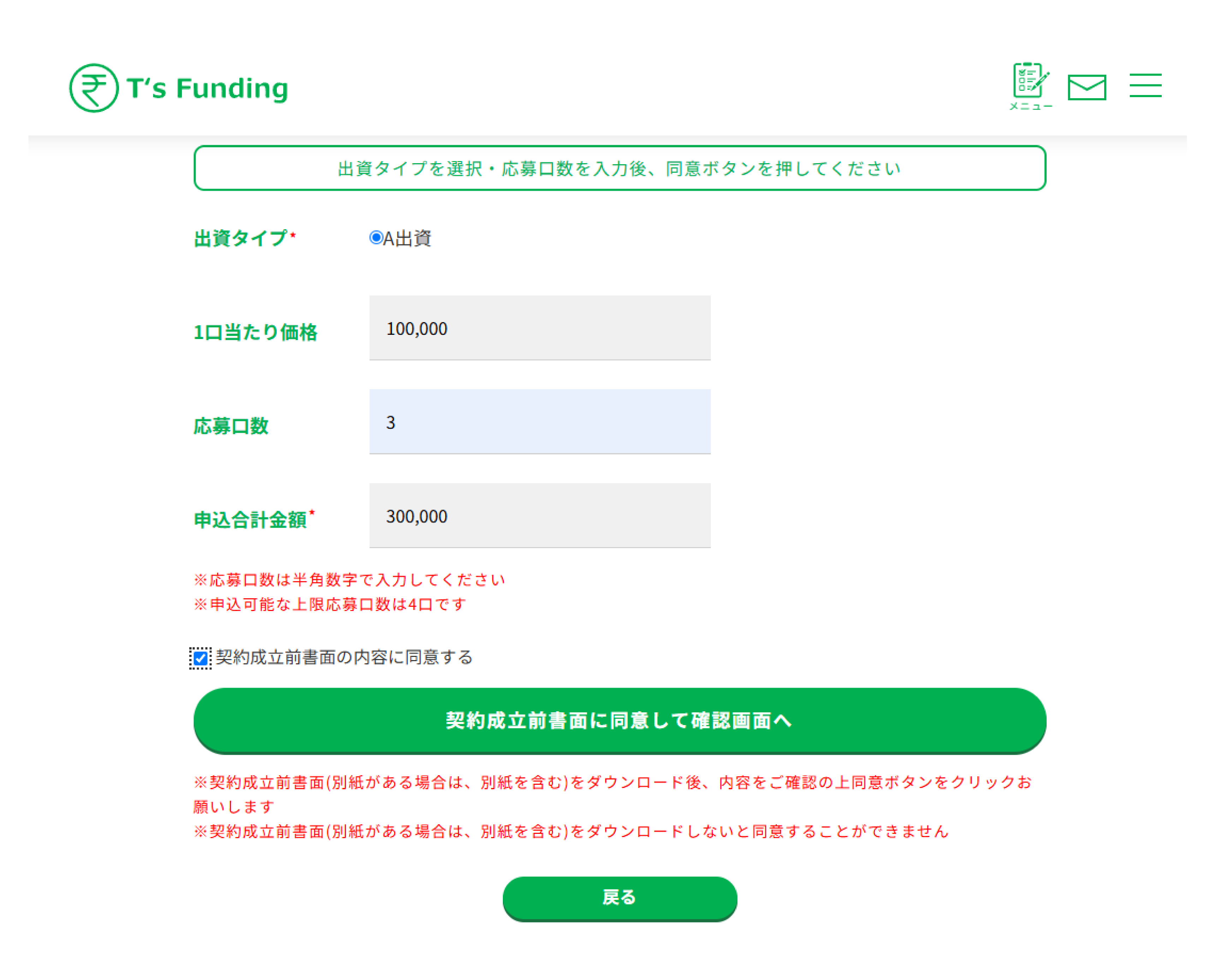1232x967 pixels.
Task: Click the red note about 半角数字 input
Action: (349, 580)
